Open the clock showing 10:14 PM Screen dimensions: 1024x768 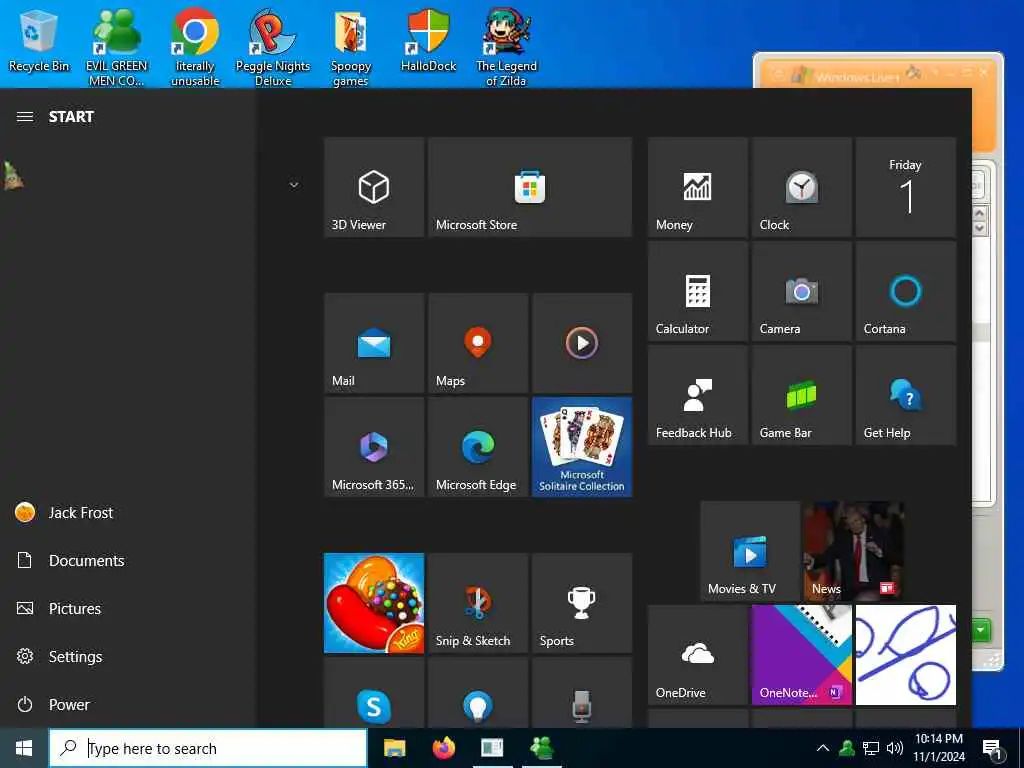pyautogui.click(x=939, y=748)
